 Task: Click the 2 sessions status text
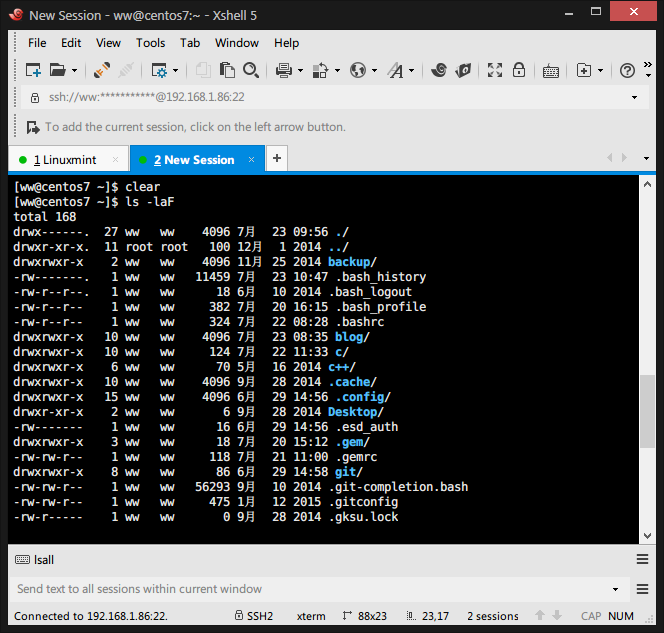point(492,616)
